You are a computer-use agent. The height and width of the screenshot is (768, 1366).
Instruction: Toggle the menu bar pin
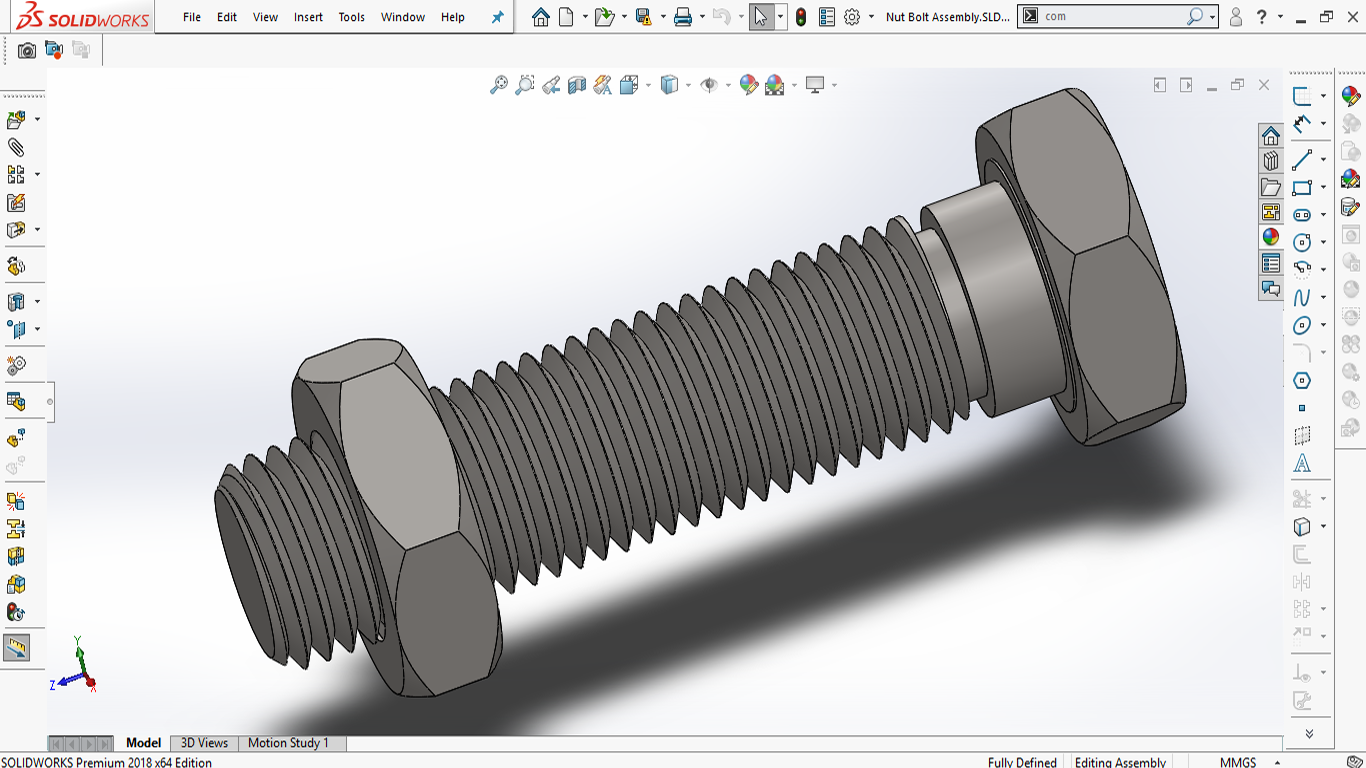tap(497, 17)
